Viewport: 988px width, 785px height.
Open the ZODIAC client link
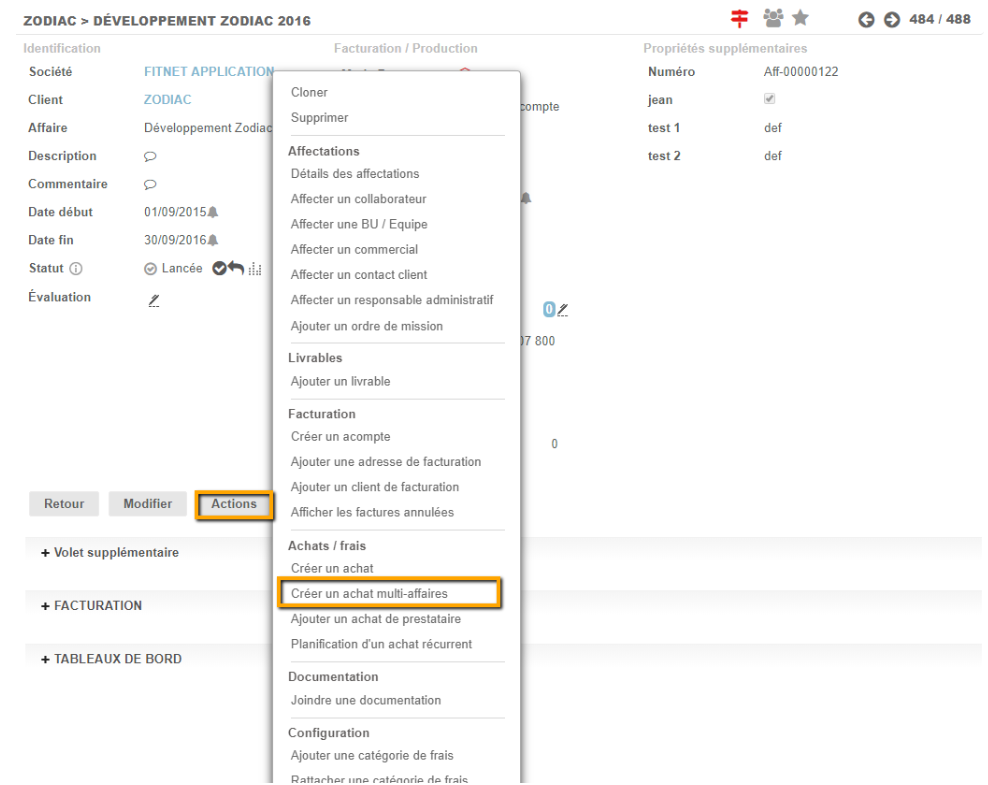[x=168, y=100]
